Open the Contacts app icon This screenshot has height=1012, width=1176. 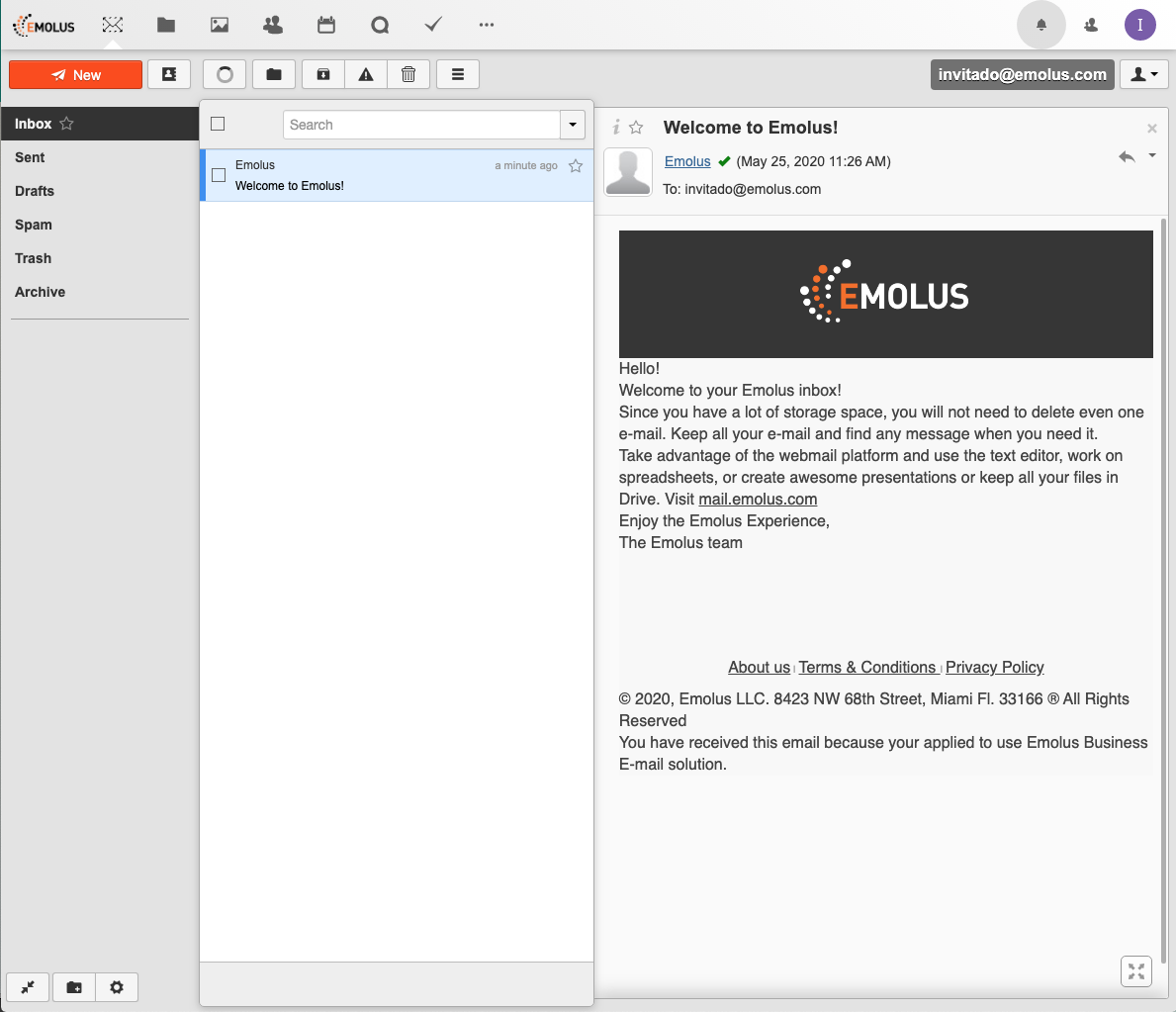pos(272,25)
